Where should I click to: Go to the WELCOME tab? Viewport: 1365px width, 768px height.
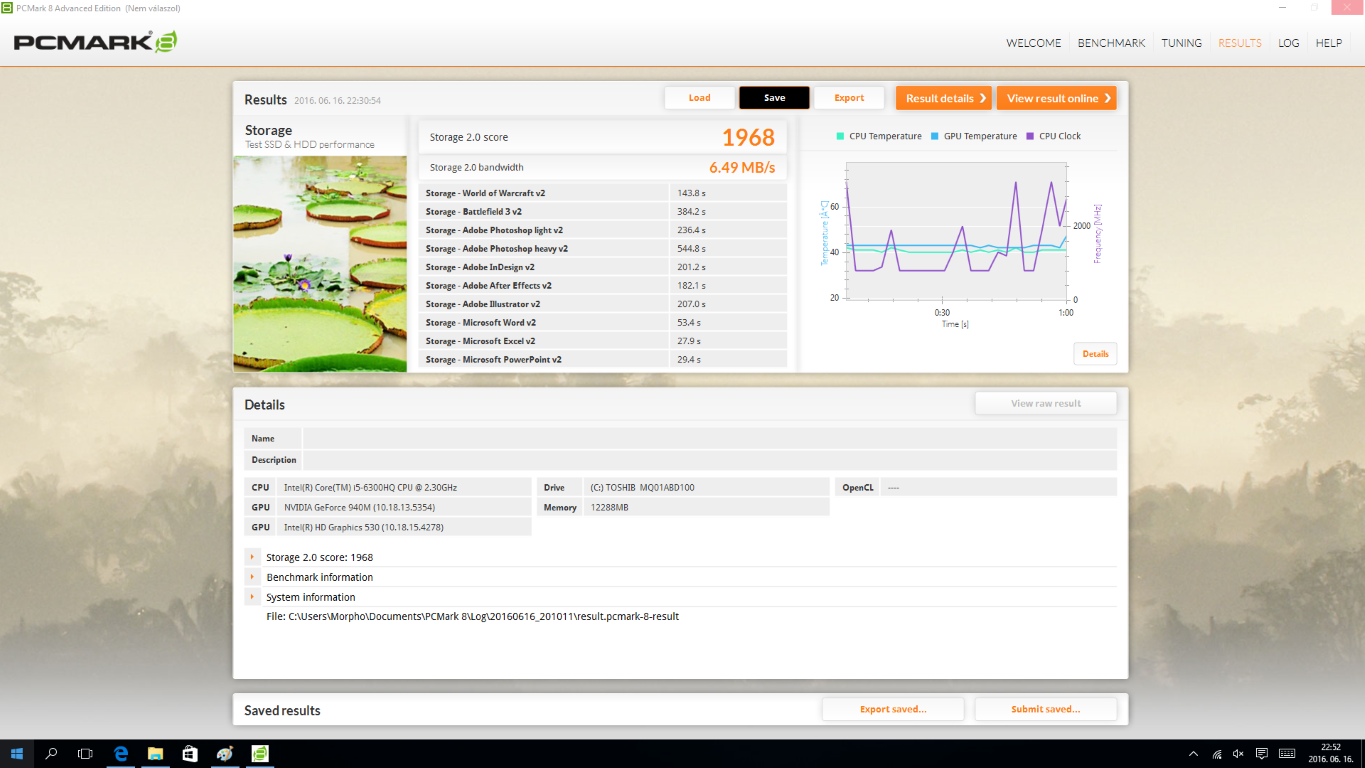[1034, 43]
